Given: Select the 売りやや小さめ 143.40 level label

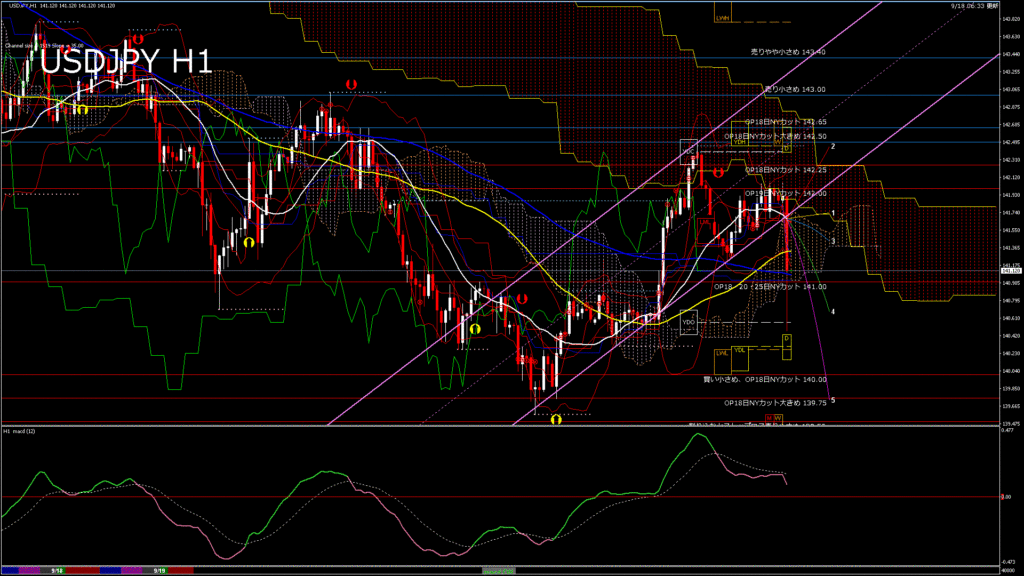Looking at the screenshot, I should pos(788,52).
